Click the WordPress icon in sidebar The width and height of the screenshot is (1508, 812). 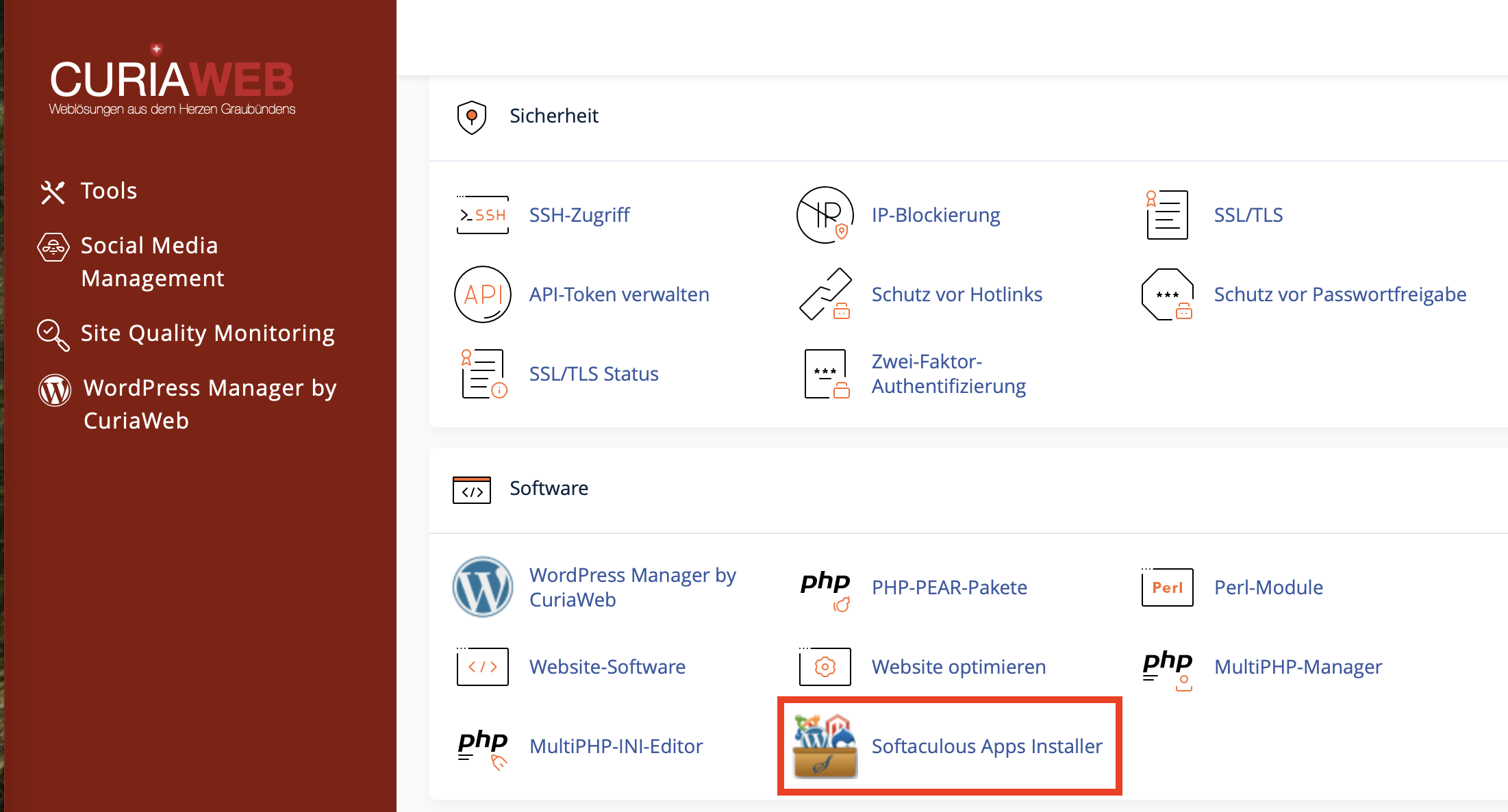point(55,390)
